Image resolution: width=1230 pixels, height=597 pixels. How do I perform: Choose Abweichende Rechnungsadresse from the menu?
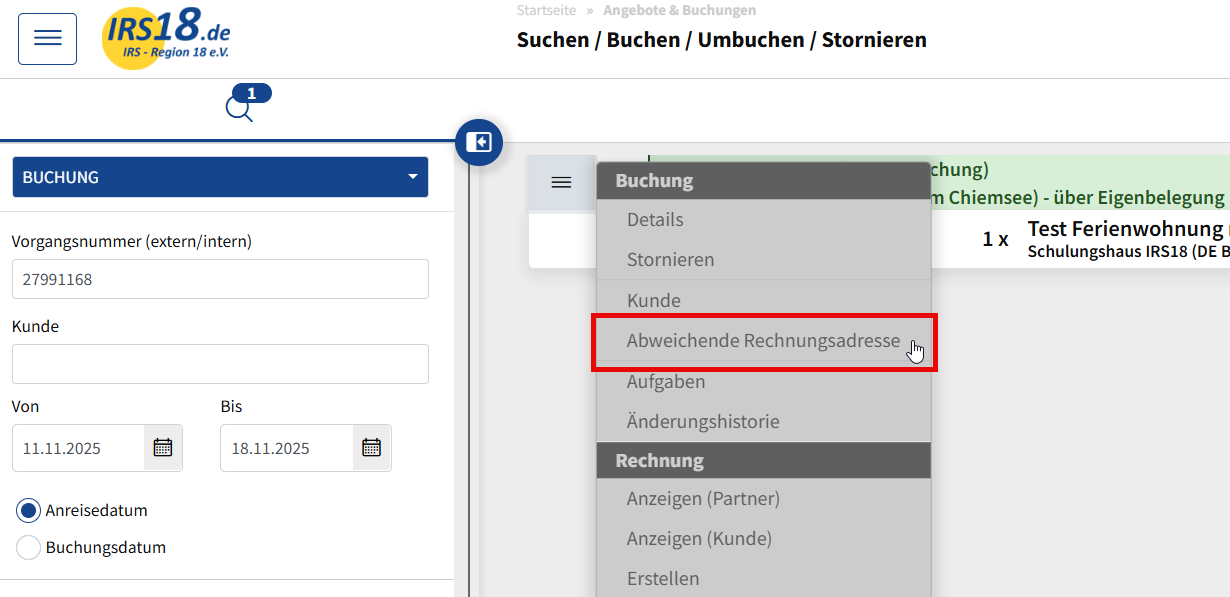[x=763, y=341]
